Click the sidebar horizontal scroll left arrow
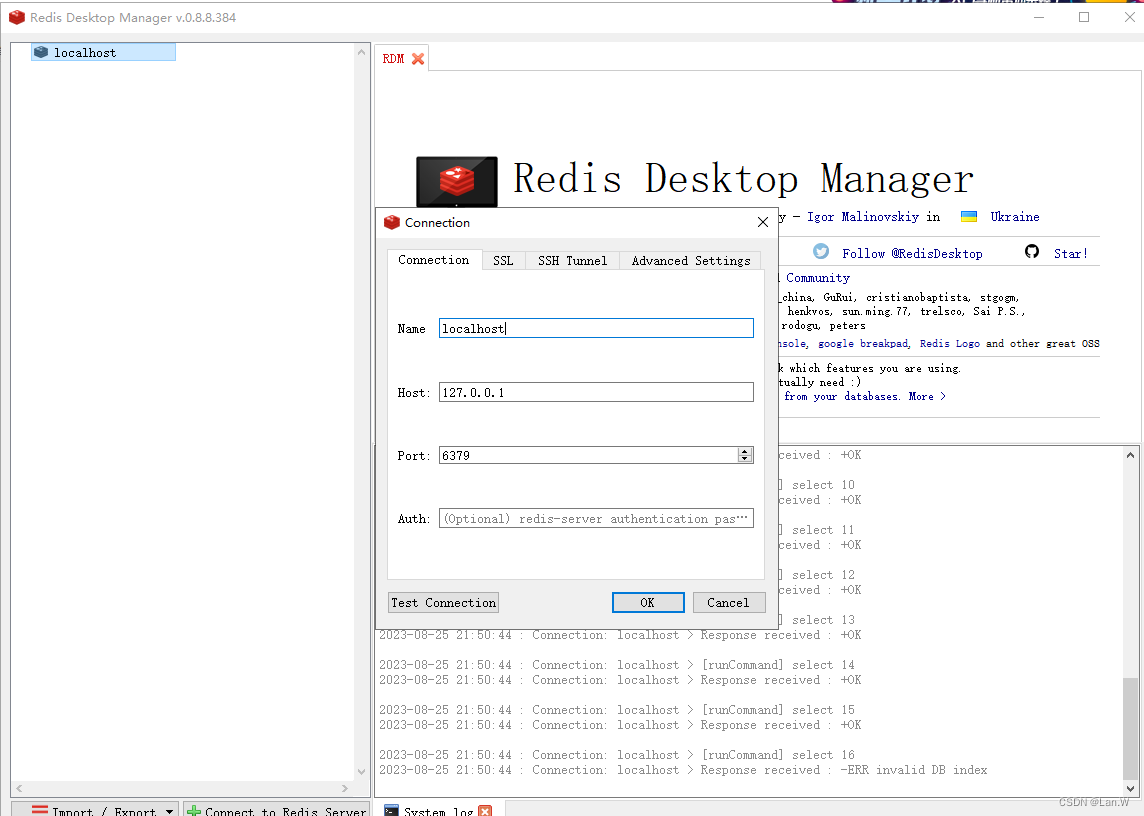 [x=19, y=788]
